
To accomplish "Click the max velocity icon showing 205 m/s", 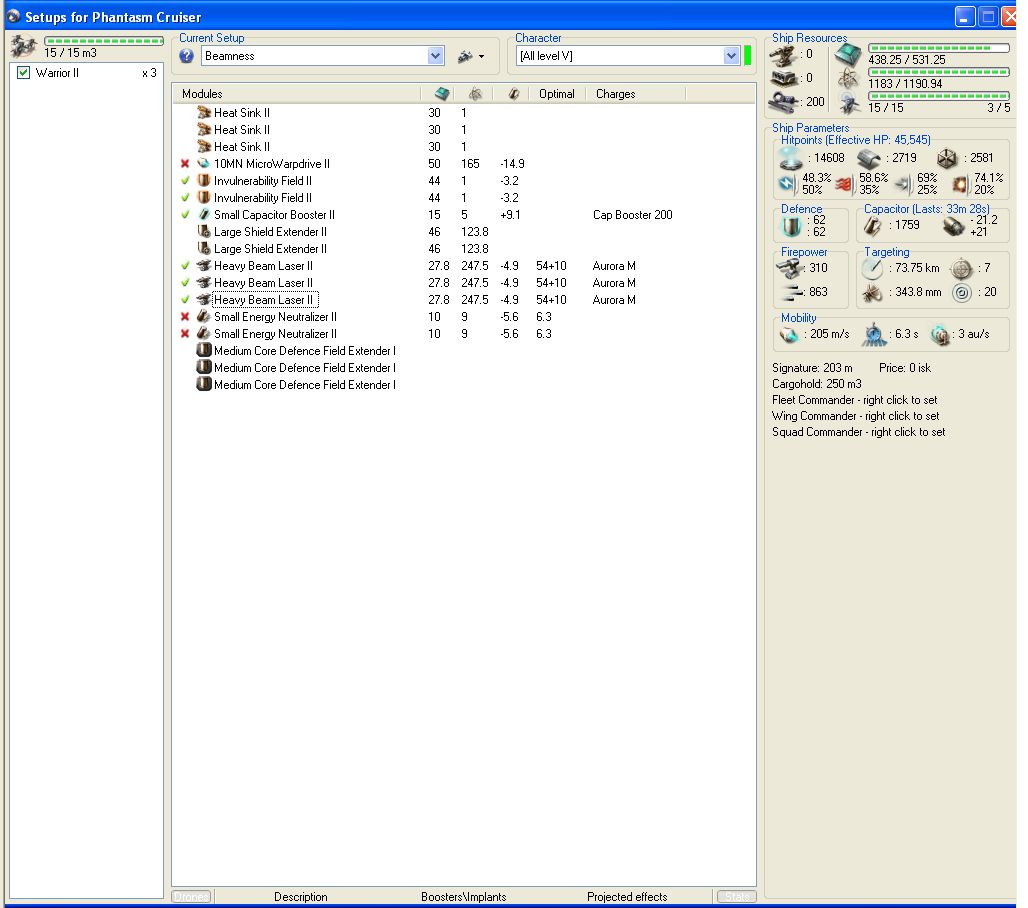I will pyautogui.click(x=789, y=334).
